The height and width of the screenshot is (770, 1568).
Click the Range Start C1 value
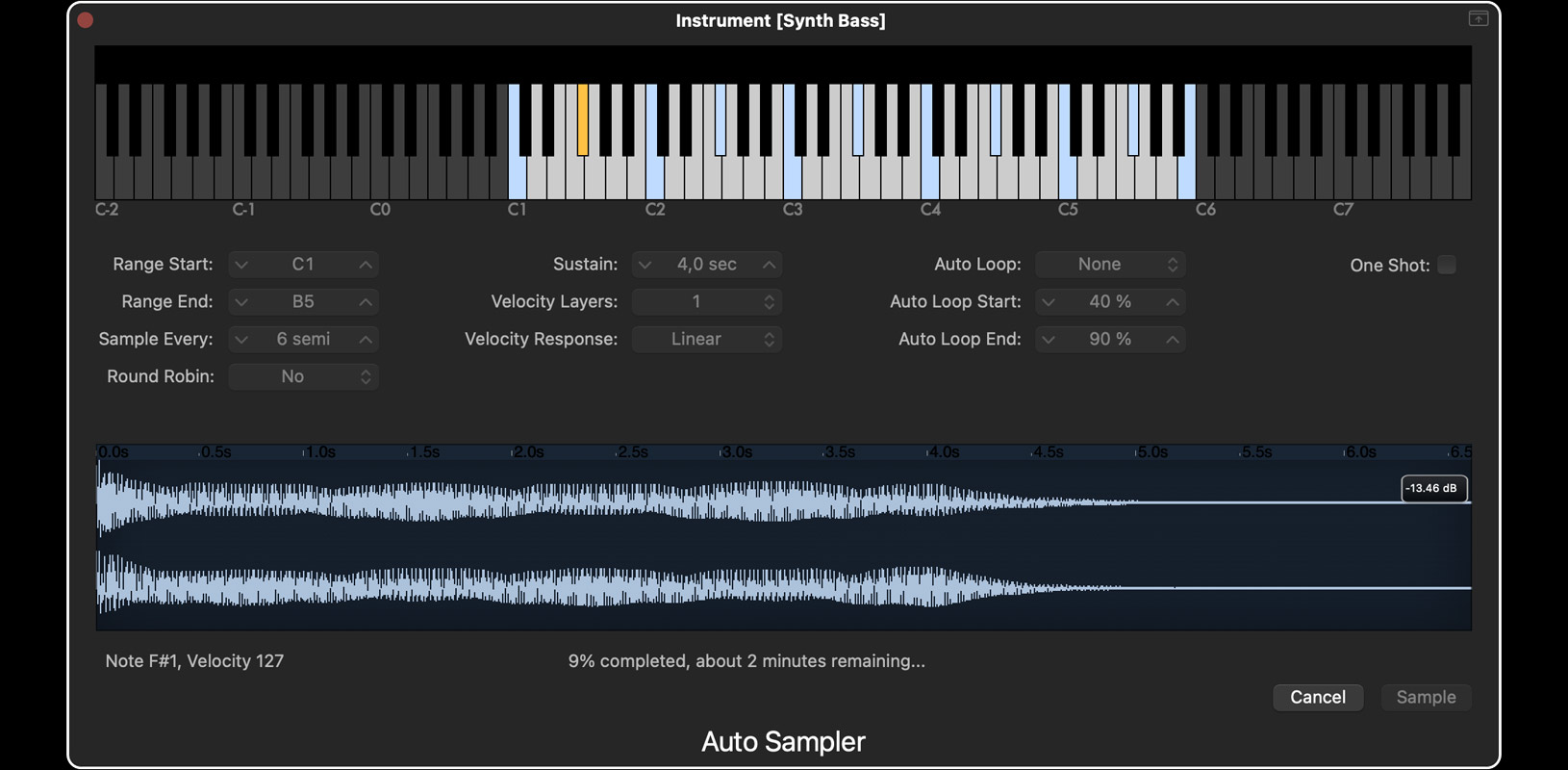click(x=303, y=265)
